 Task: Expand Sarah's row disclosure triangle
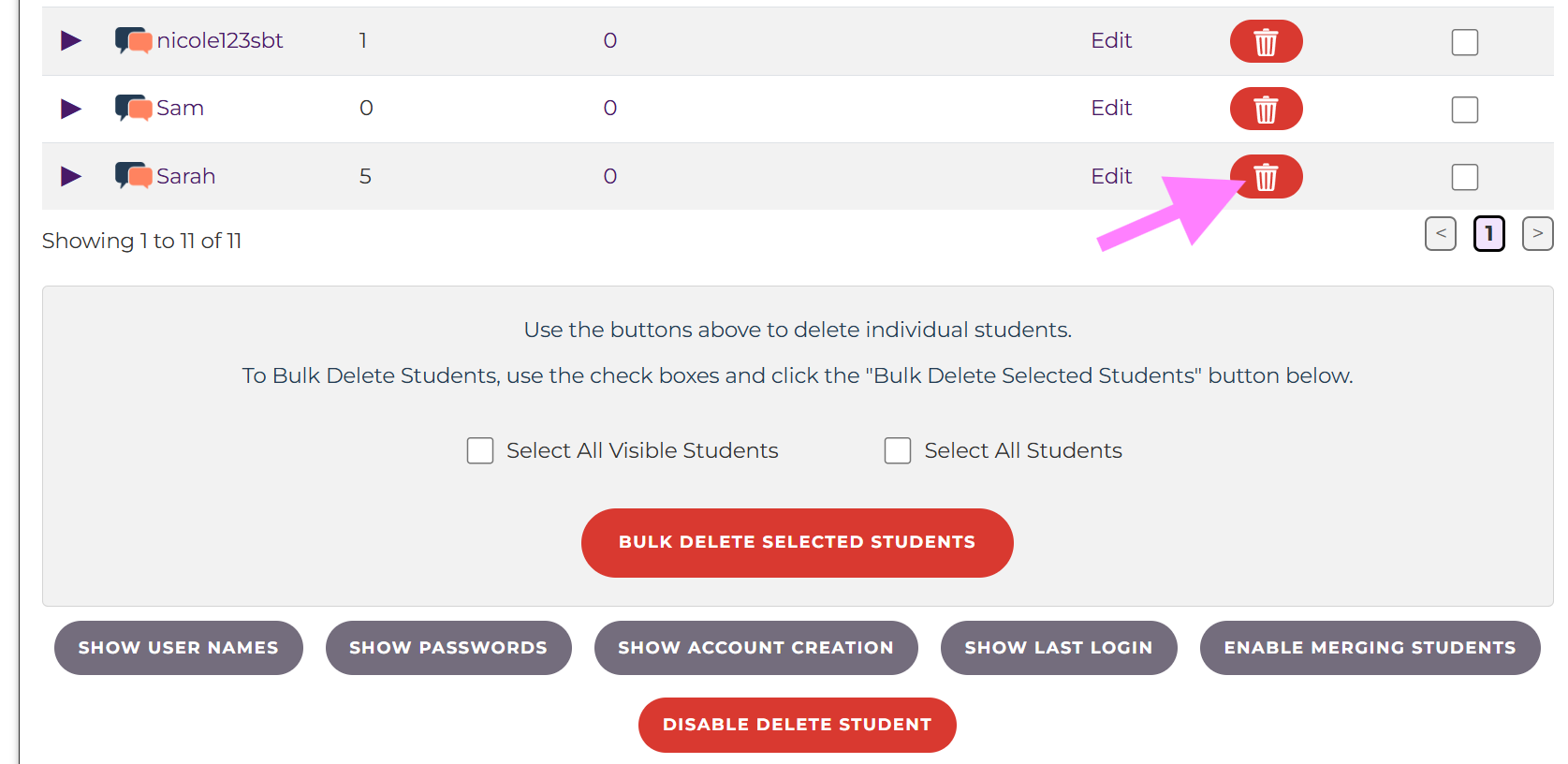(x=71, y=176)
